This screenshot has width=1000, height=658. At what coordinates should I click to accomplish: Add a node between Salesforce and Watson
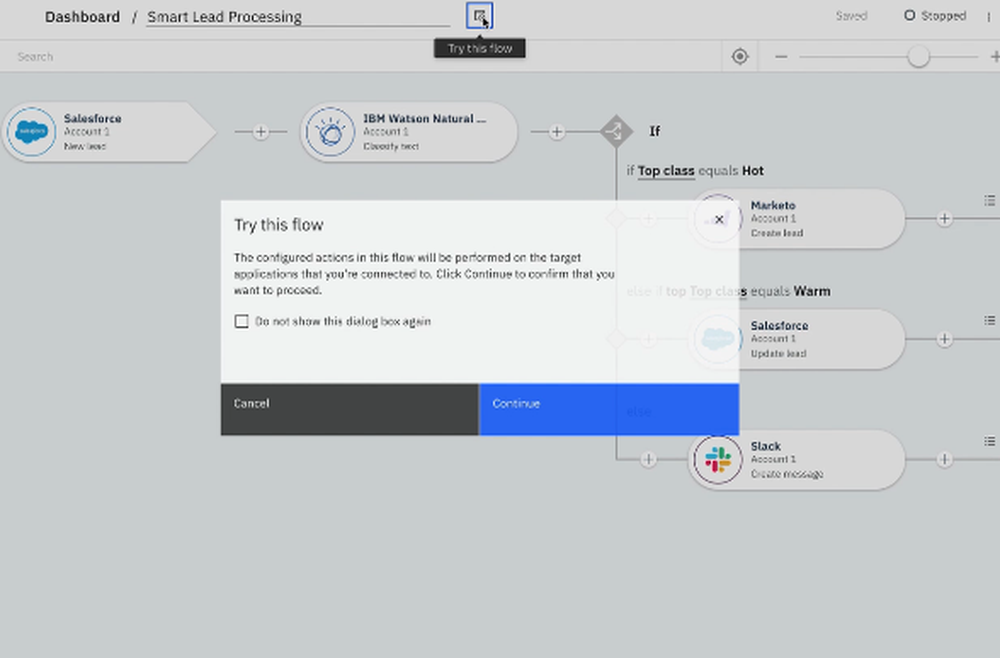260,132
